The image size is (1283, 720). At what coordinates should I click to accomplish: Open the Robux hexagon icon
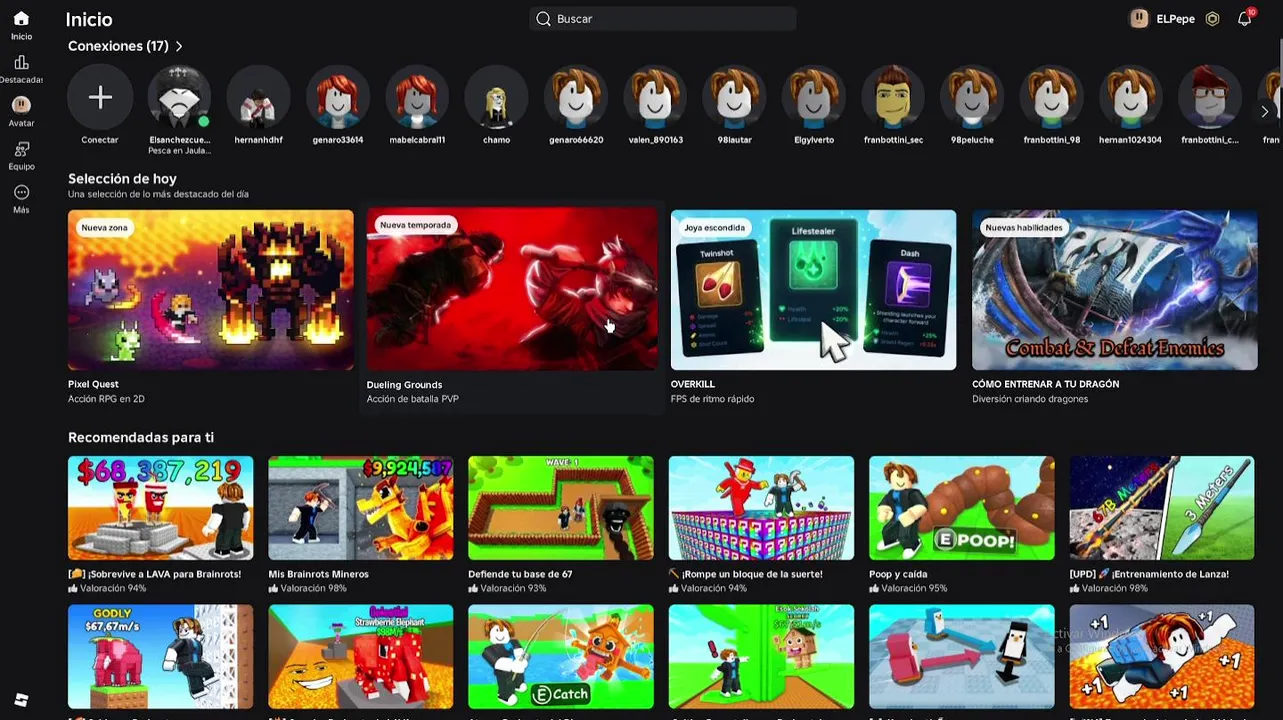(1212, 19)
